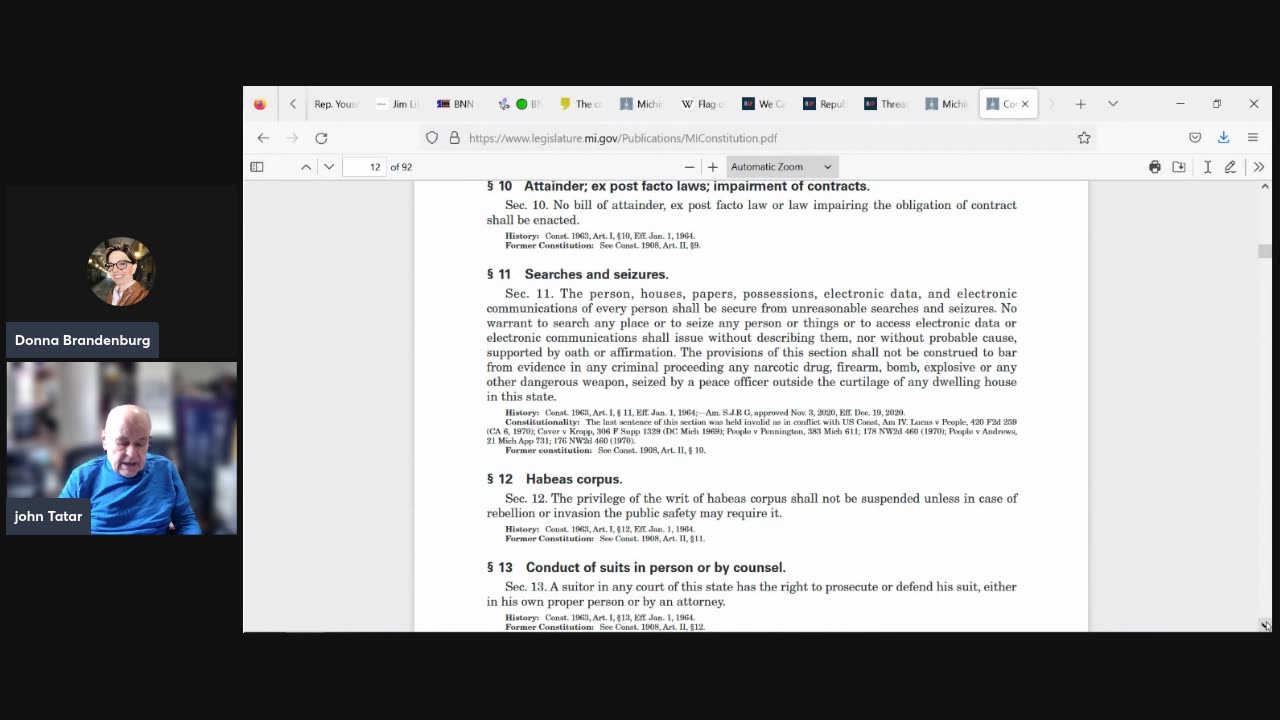This screenshot has height=720, width=1280.
Task: Click the '§ 11 Searches and seizures.' heading
Action: [577, 274]
